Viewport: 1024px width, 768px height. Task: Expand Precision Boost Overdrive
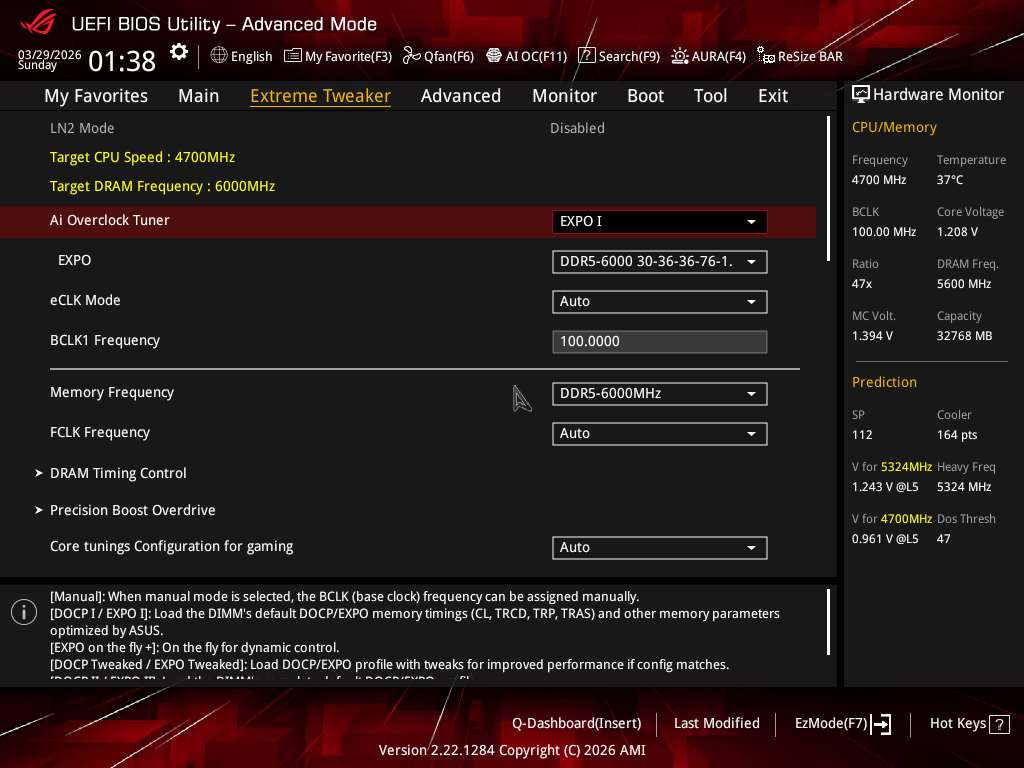[x=132, y=509]
